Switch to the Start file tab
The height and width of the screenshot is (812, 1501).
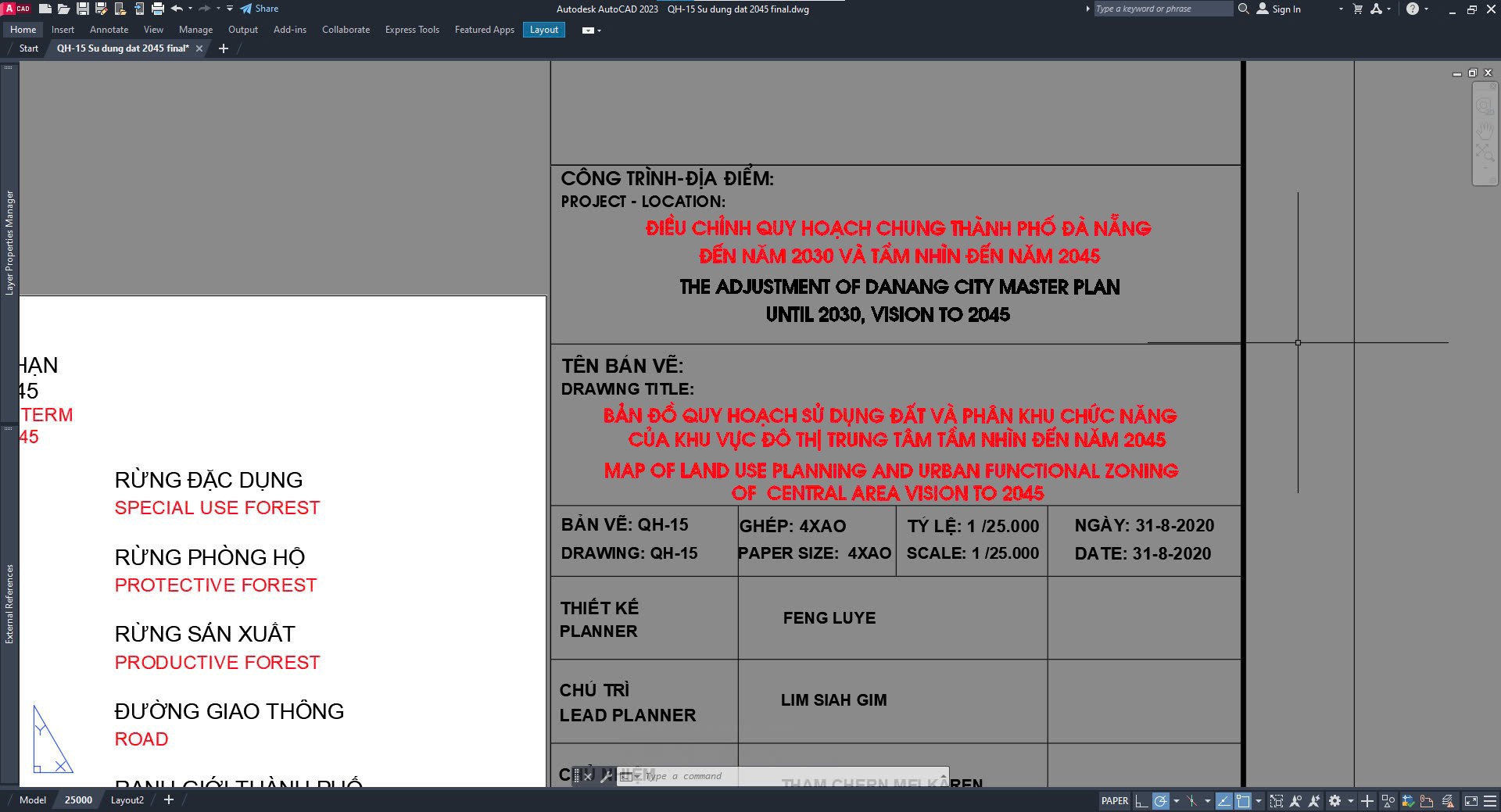(x=29, y=48)
